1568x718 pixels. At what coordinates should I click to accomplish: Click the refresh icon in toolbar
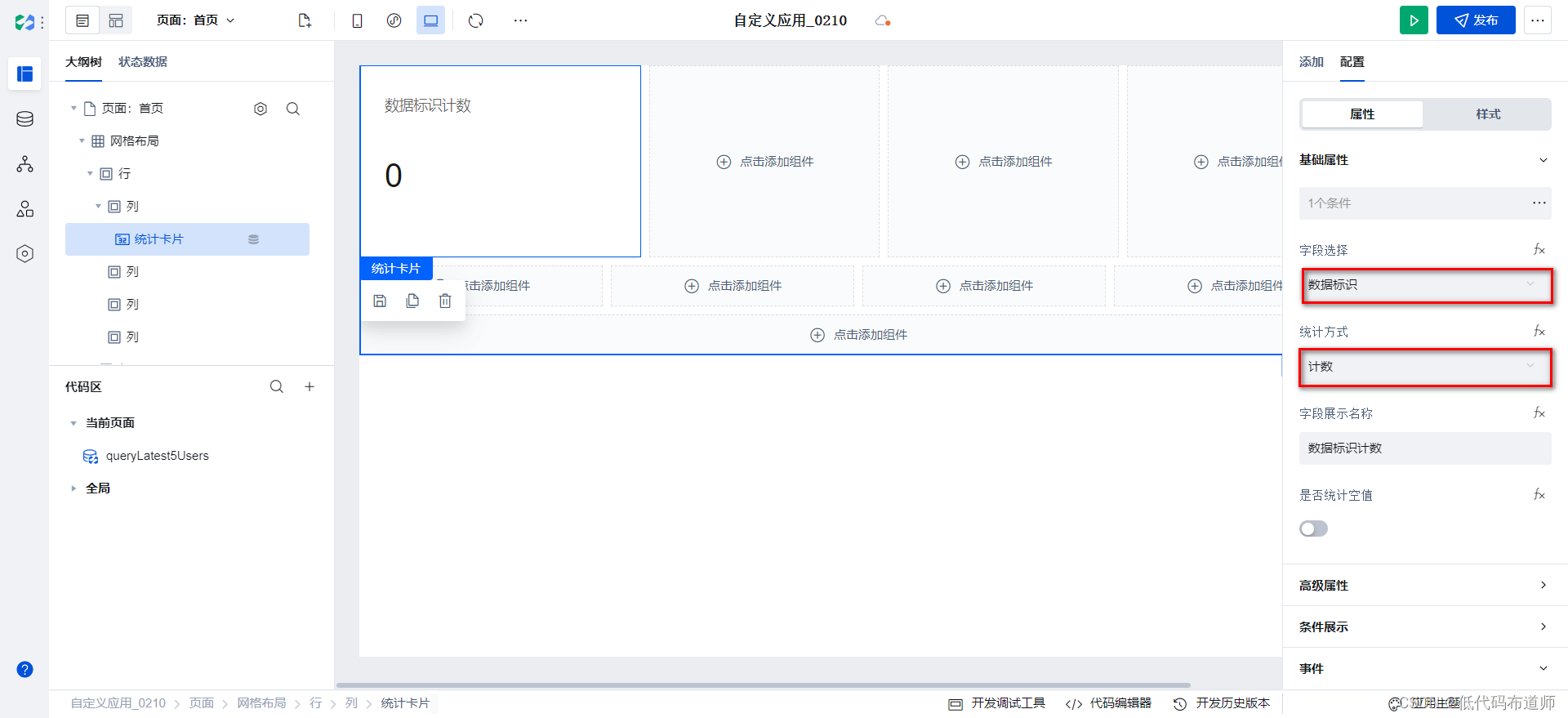(x=476, y=20)
